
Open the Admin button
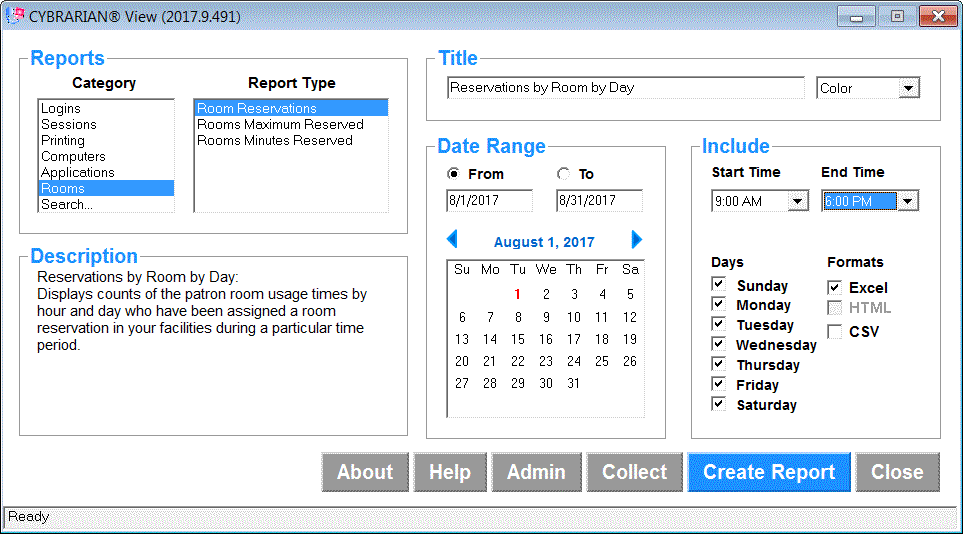[535, 472]
